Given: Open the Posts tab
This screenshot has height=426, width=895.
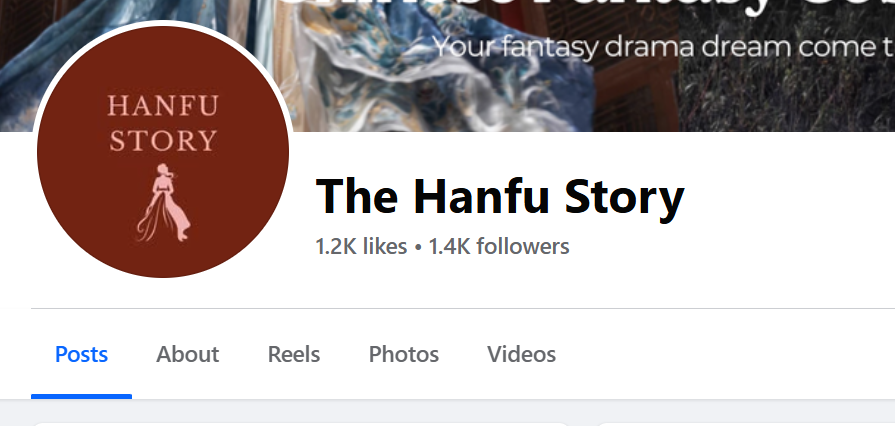Looking at the screenshot, I should coord(81,354).
